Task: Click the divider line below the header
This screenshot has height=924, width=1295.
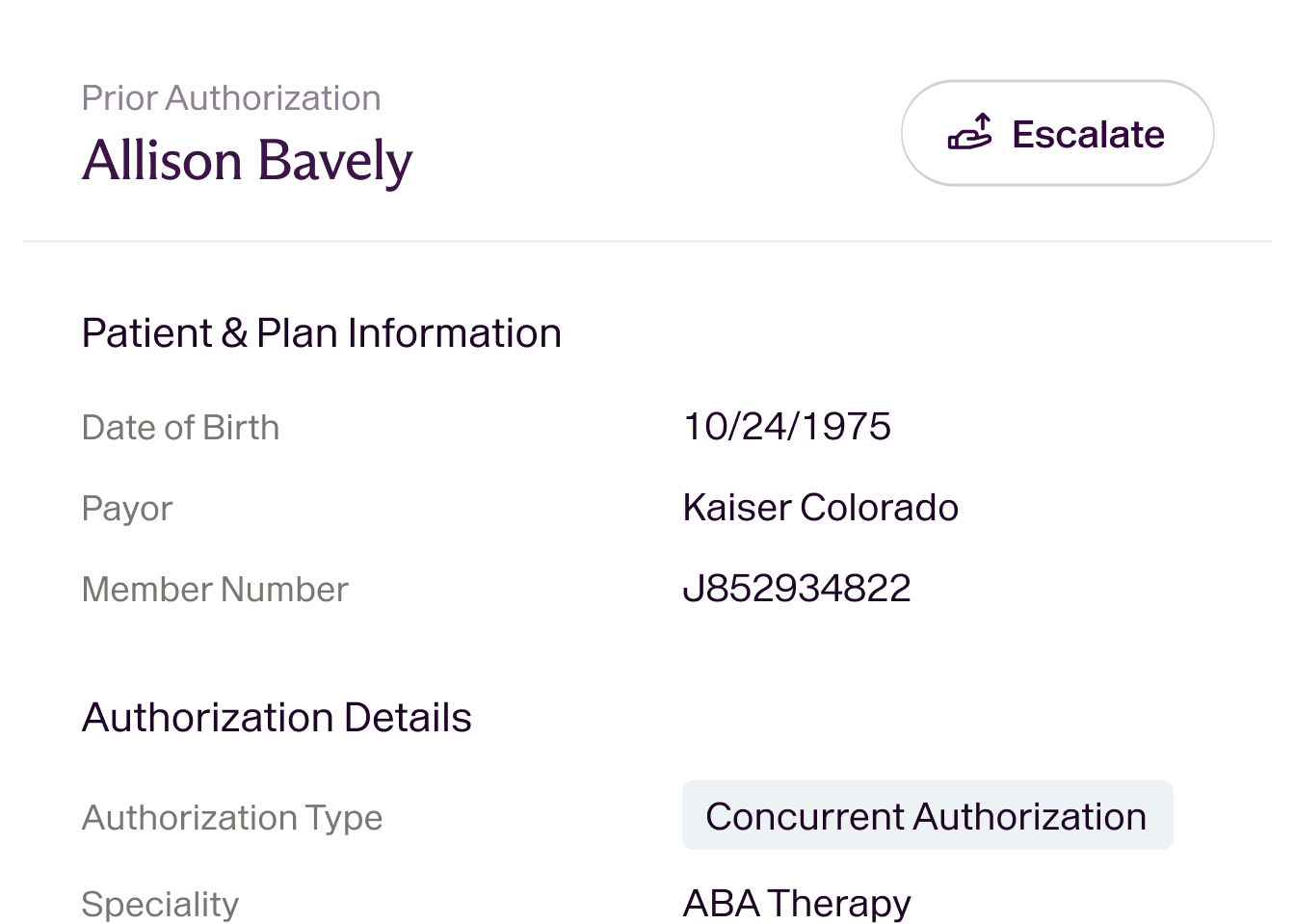Action: (647, 241)
